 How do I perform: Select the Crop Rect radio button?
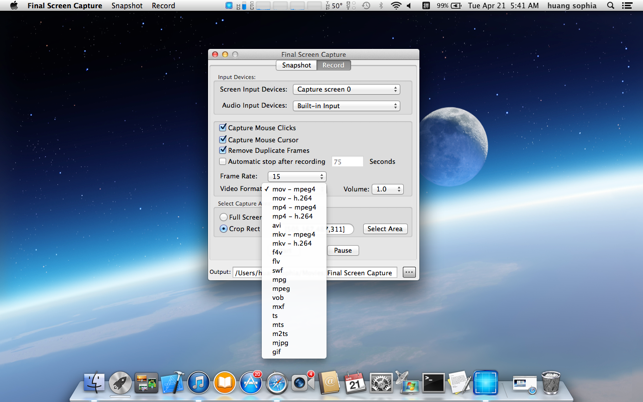point(224,229)
